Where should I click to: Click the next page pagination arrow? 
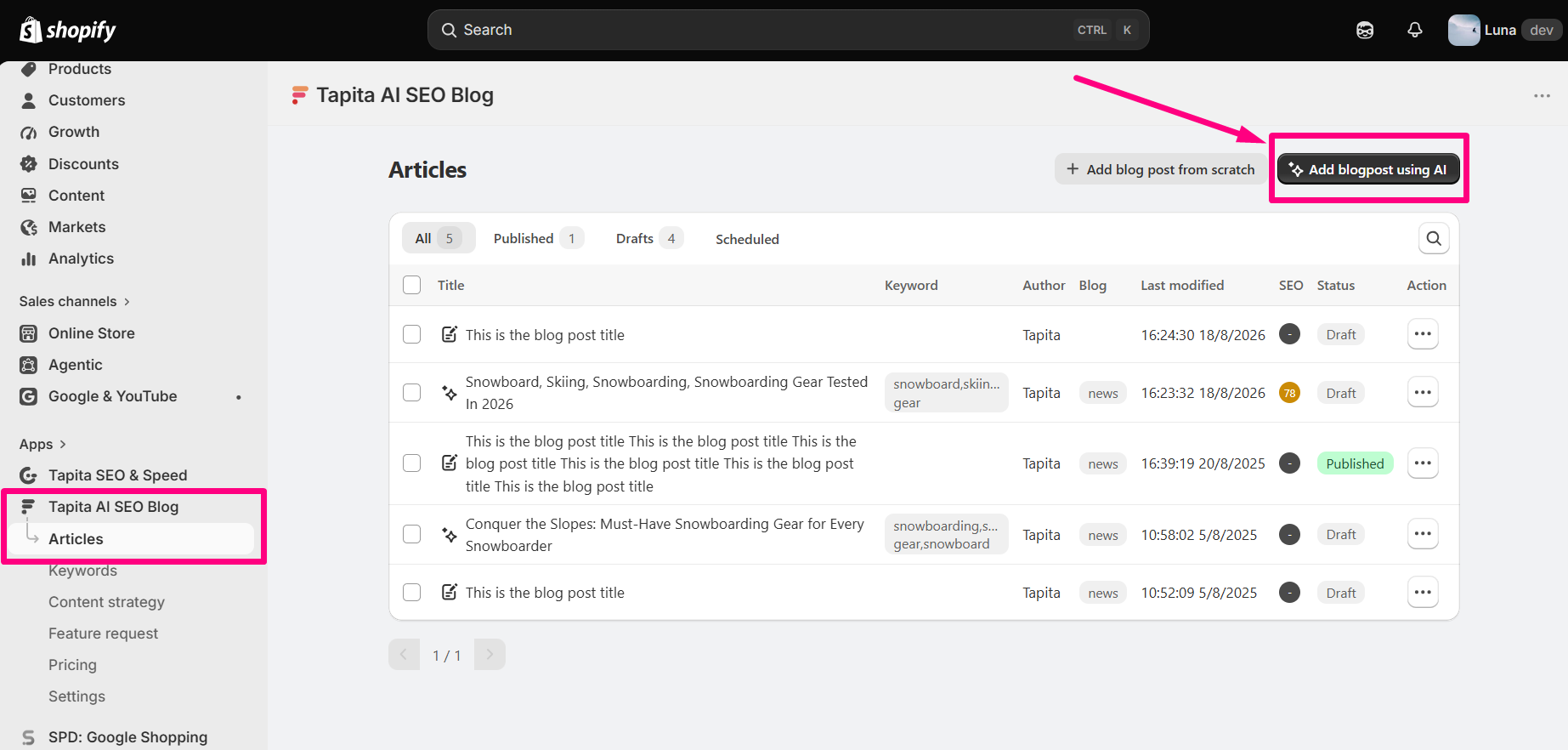pyautogui.click(x=490, y=655)
